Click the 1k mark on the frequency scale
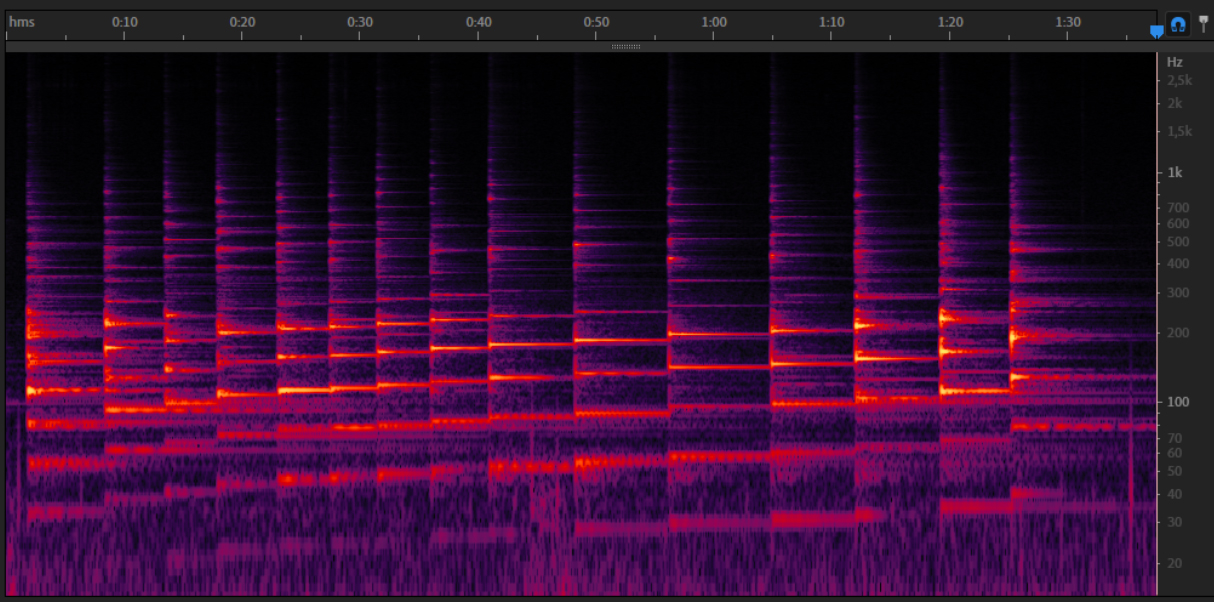This screenshot has height=602, width=1214. coord(1175,172)
